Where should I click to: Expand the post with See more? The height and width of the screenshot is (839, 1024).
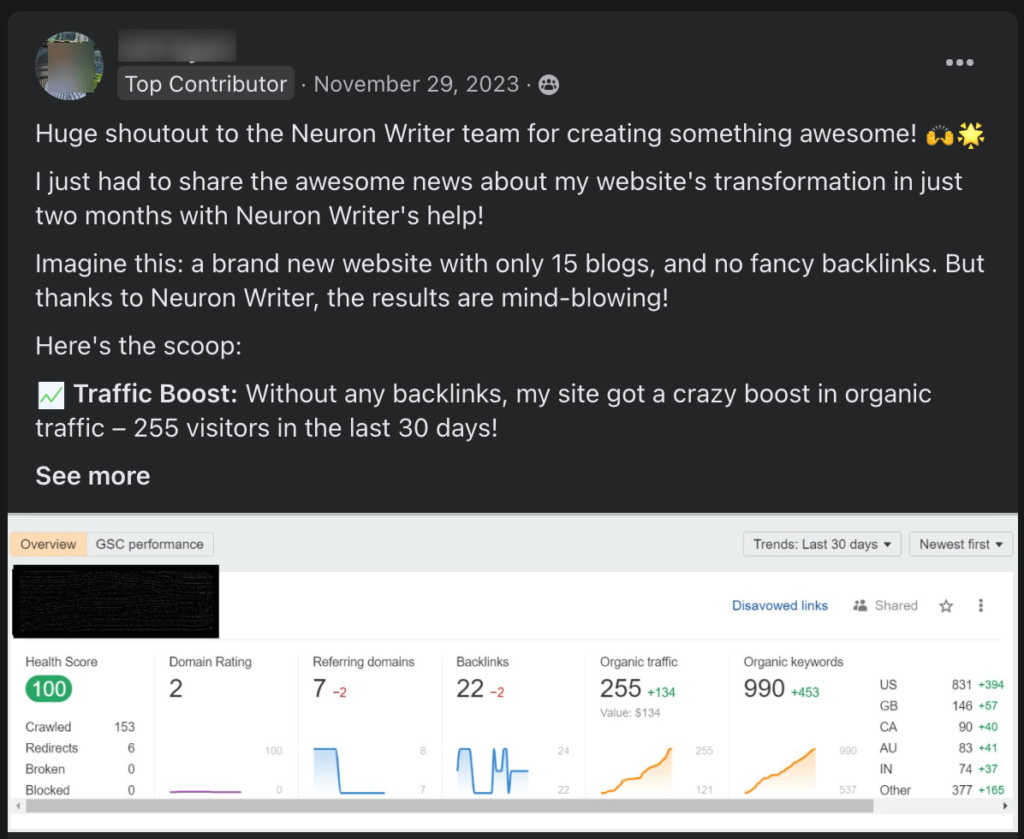coord(93,476)
